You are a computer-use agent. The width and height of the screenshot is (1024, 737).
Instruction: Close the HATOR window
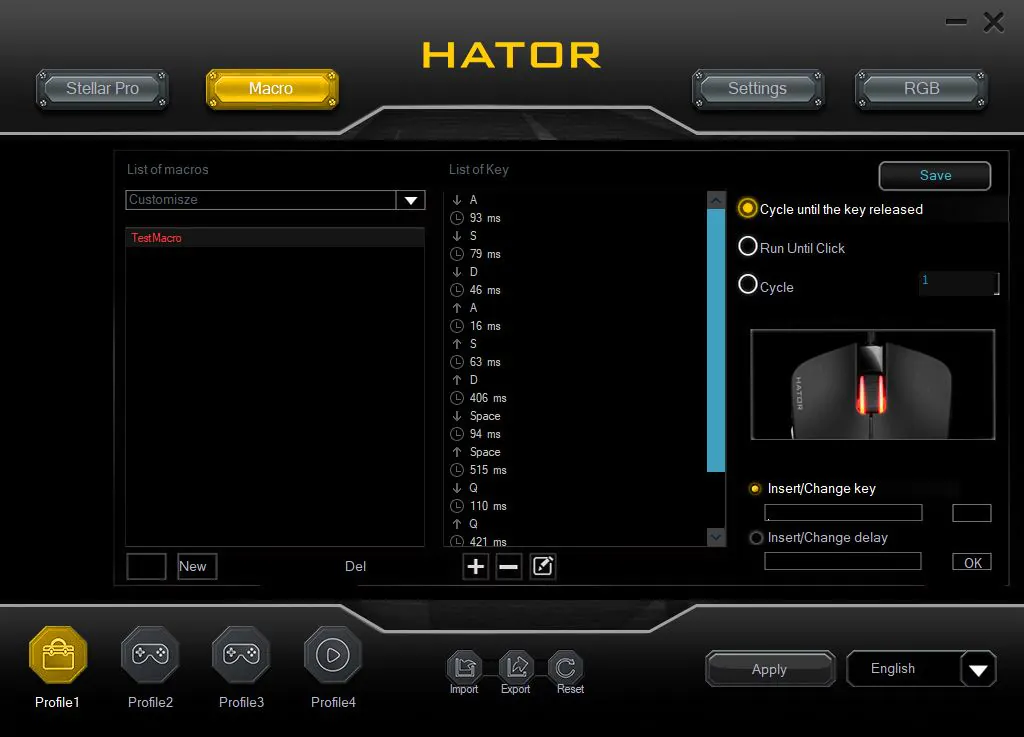(994, 22)
